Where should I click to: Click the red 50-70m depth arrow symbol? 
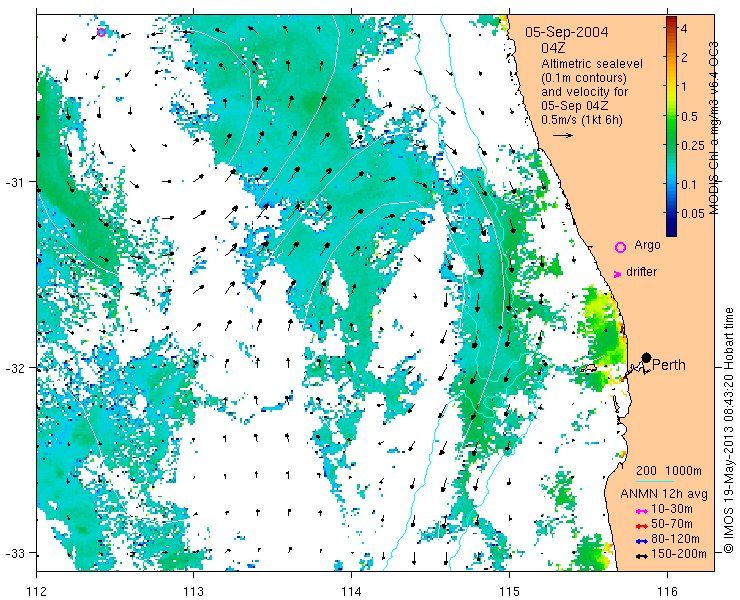coord(640,526)
